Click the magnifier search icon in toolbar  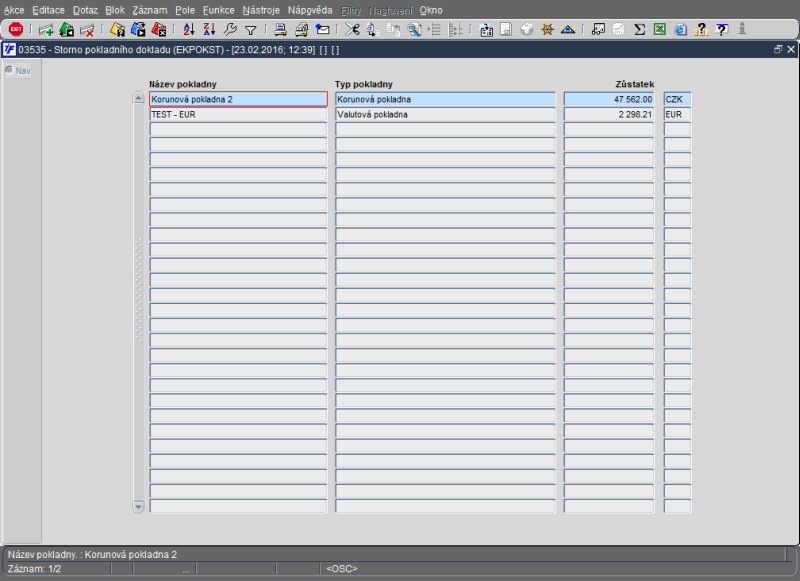tap(414, 30)
